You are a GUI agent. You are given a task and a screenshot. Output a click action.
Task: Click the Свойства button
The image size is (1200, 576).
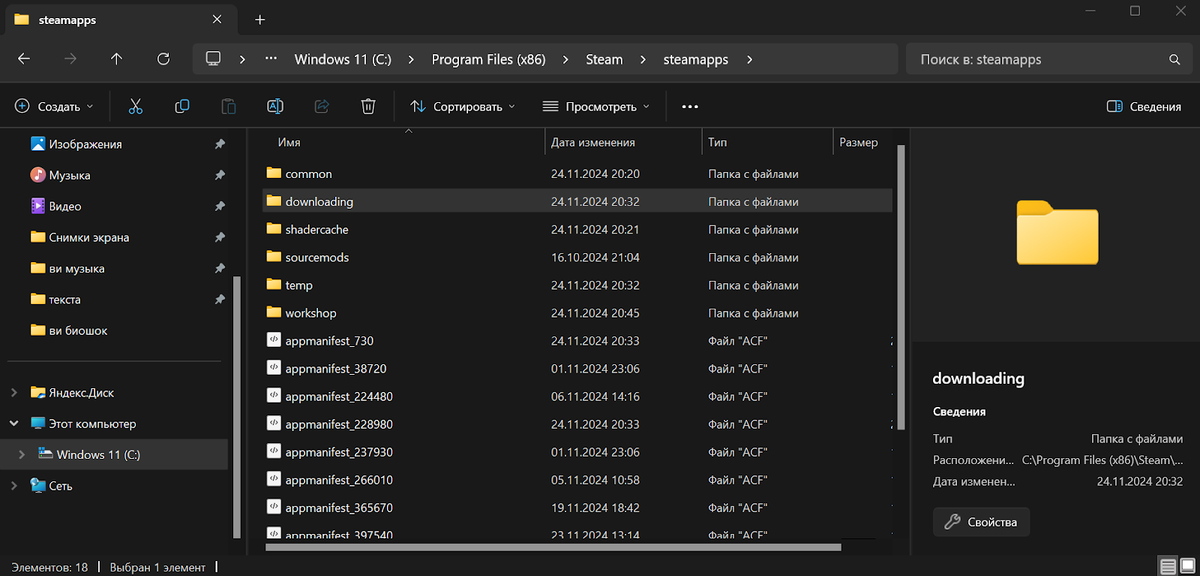pos(981,522)
